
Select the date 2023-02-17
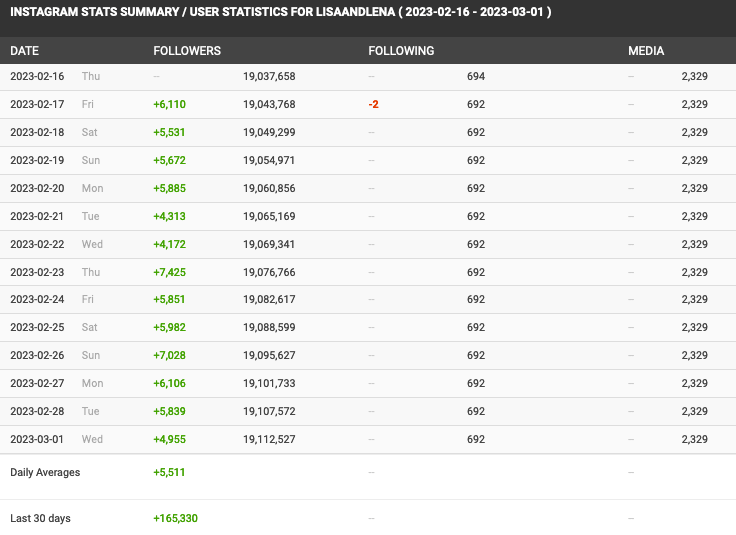pos(37,104)
